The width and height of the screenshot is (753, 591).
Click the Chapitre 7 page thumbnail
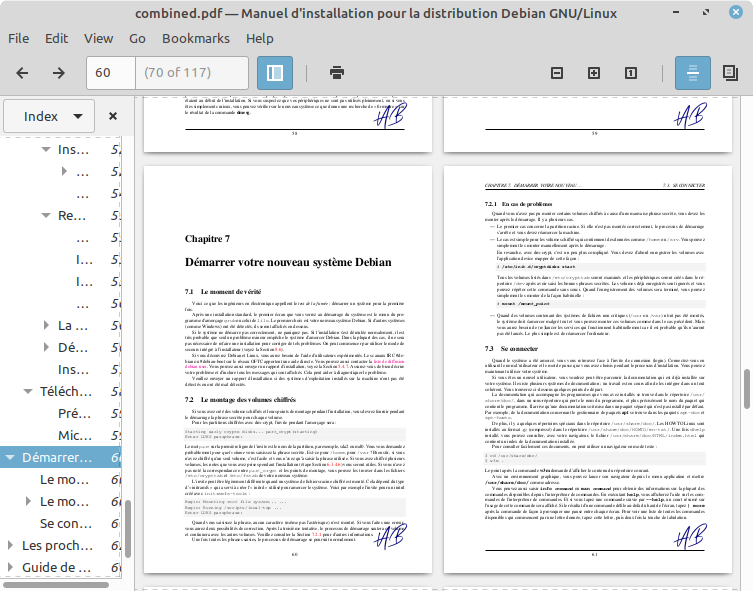(288, 370)
